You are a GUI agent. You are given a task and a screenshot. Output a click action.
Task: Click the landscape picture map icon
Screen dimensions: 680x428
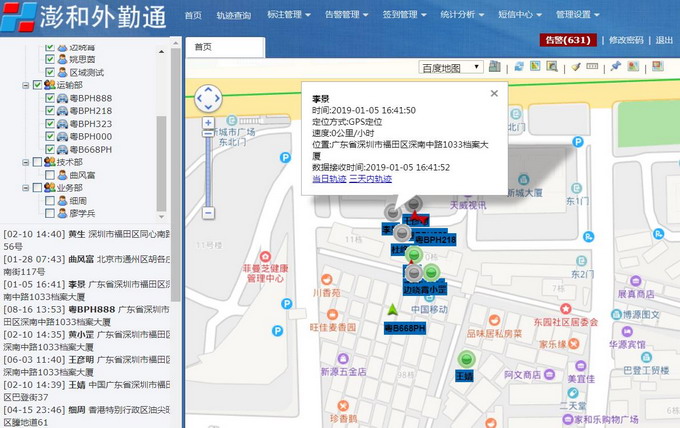click(x=633, y=66)
